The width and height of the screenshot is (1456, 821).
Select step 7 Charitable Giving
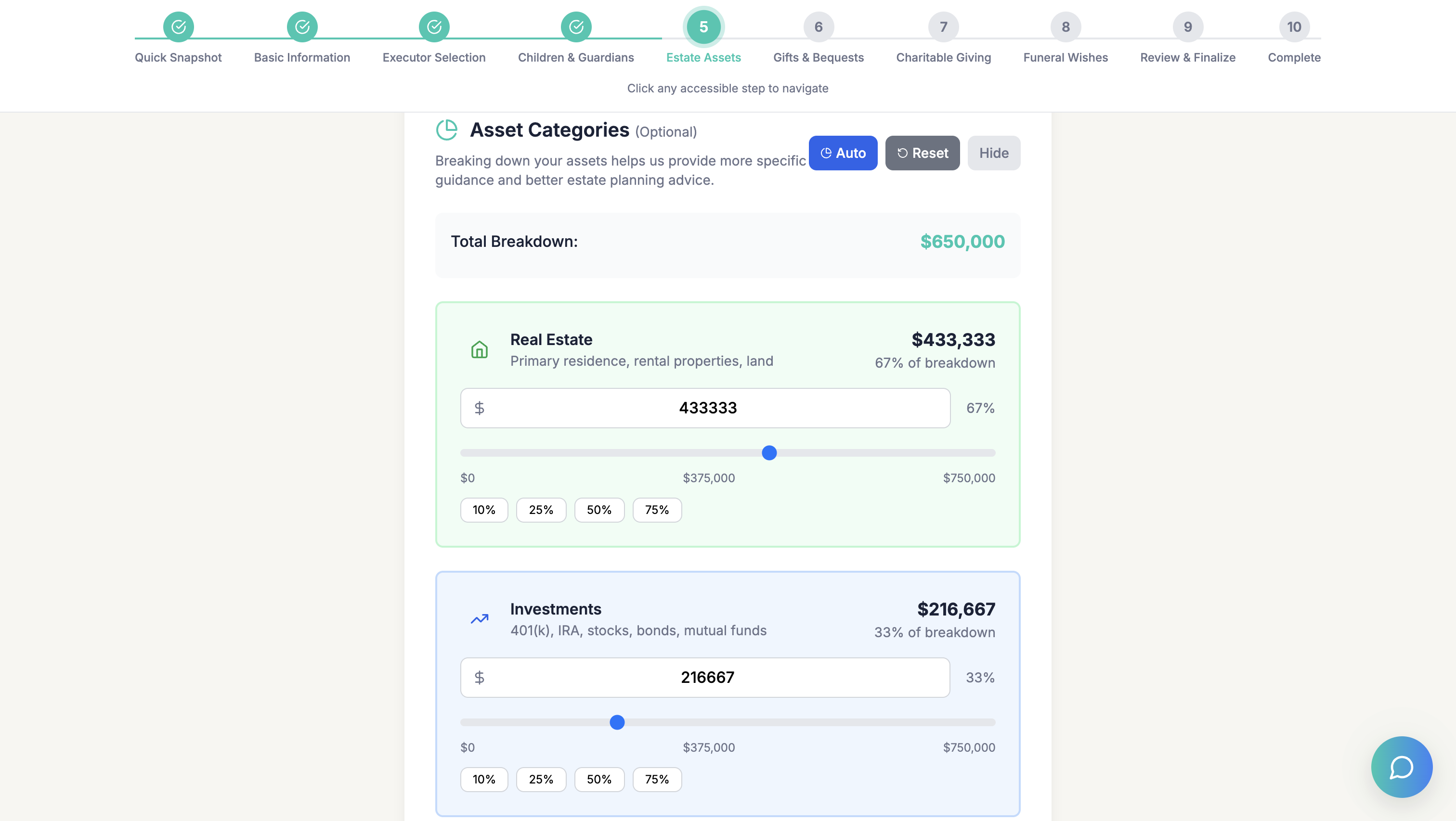tap(943, 26)
